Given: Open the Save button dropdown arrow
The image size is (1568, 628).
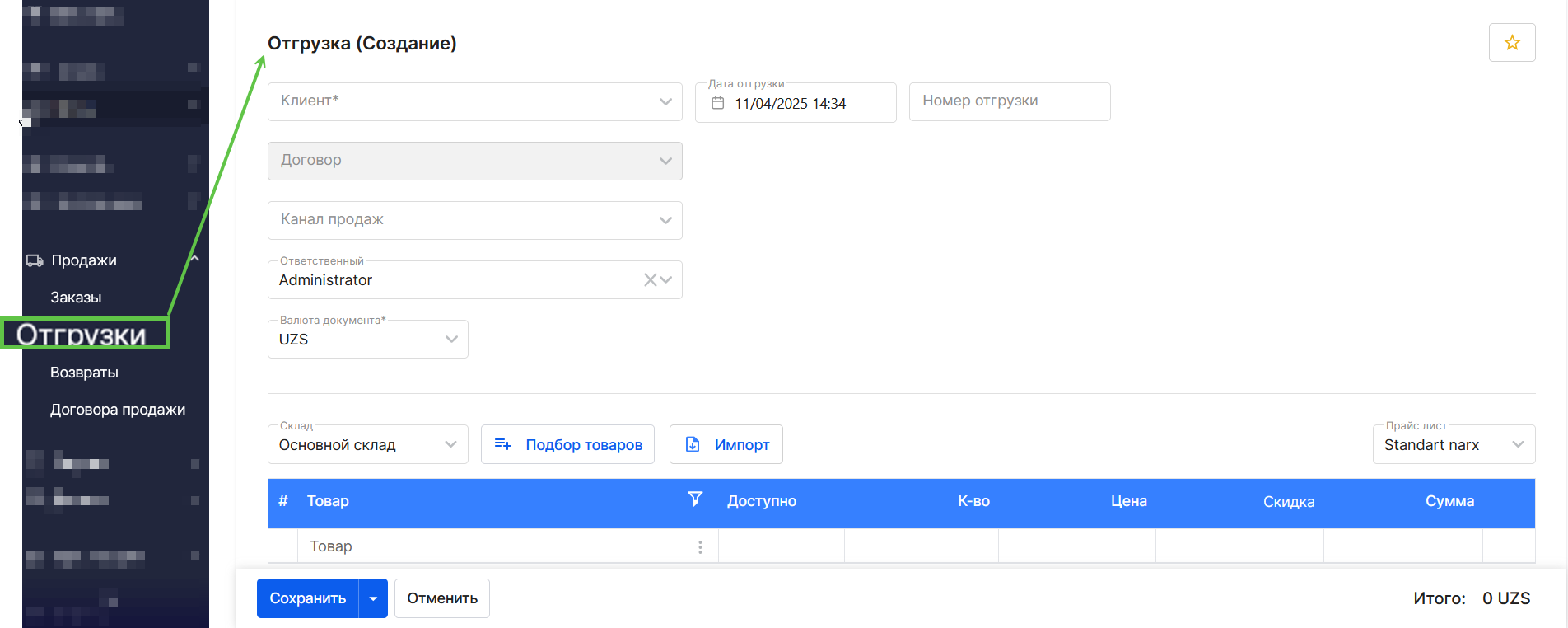Looking at the screenshot, I should coord(373,598).
